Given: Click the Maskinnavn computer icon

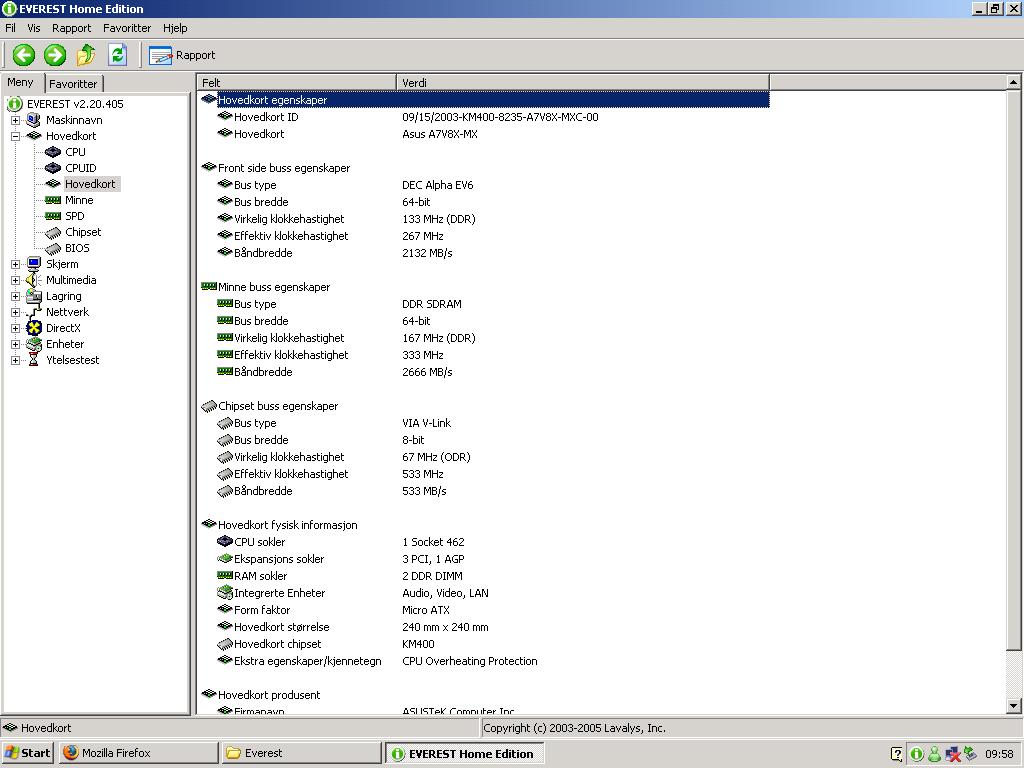Looking at the screenshot, I should [34, 120].
